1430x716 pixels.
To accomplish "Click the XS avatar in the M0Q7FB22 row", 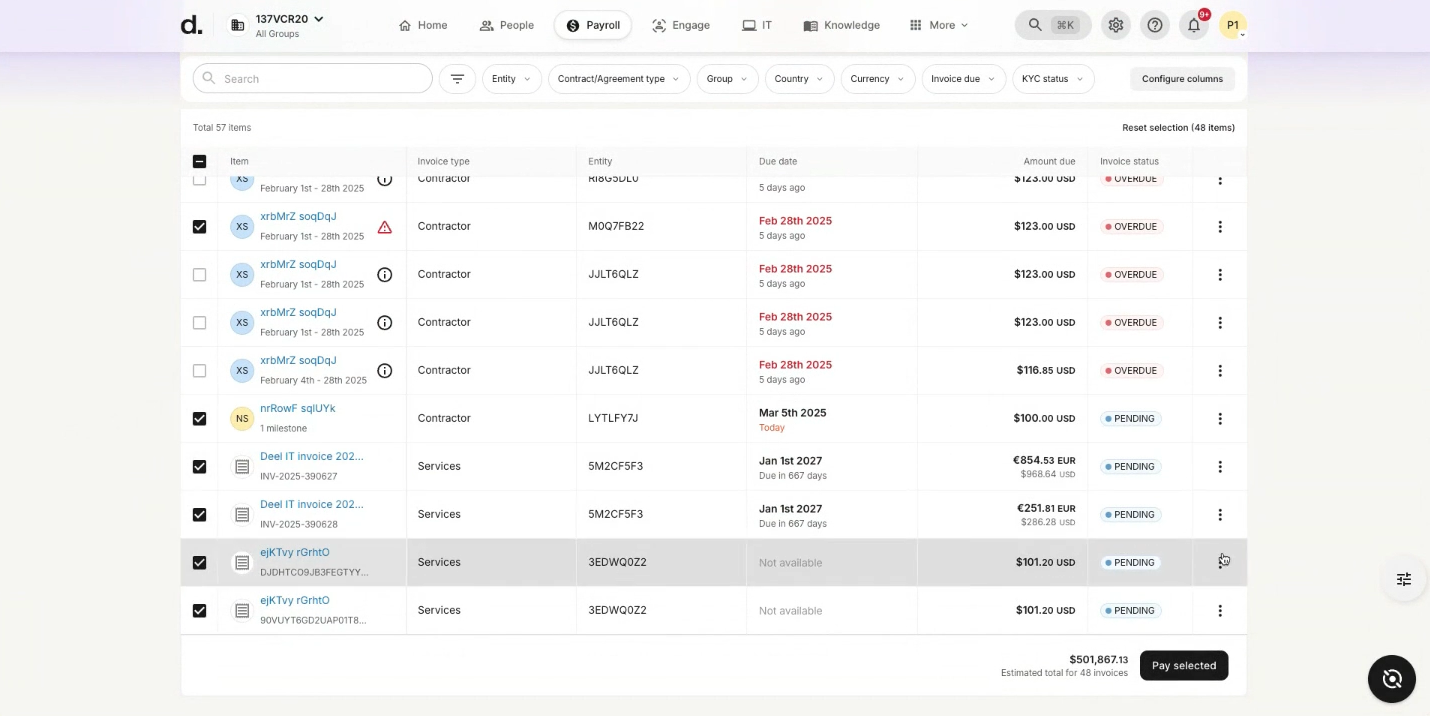I will [242, 227].
